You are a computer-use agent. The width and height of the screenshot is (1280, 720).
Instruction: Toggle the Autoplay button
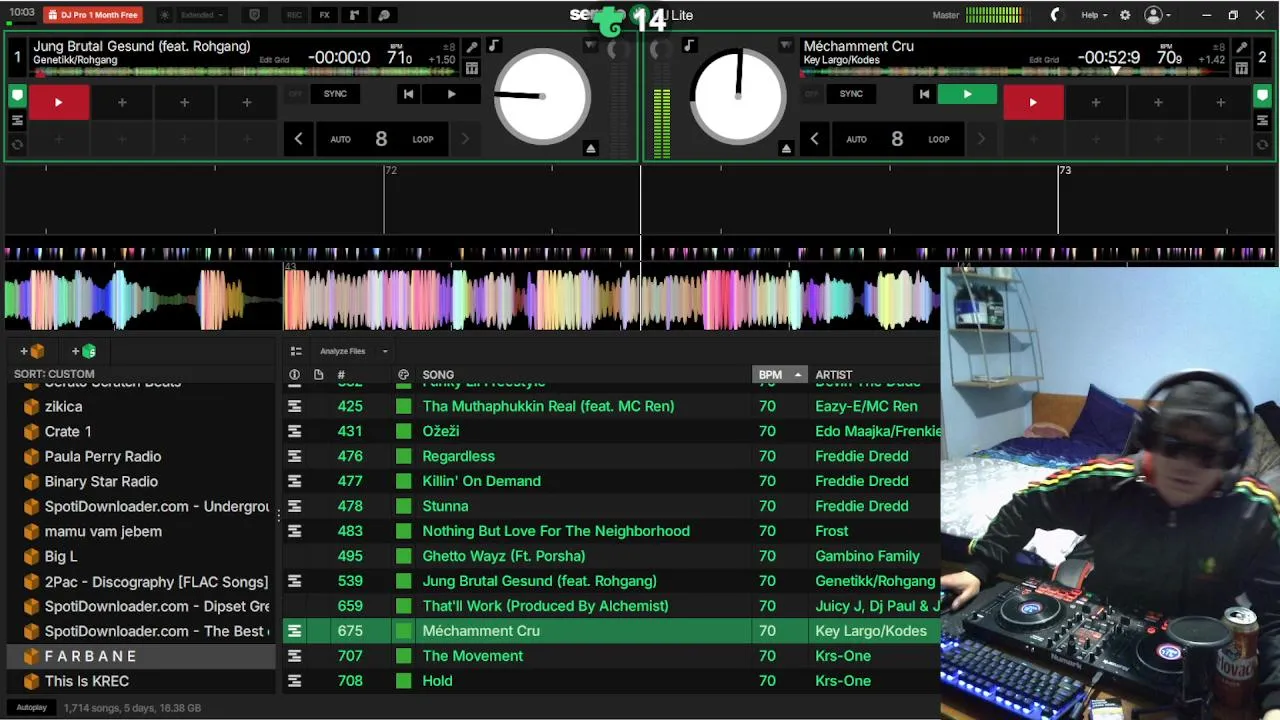pyautogui.click(x=31, y=708)
